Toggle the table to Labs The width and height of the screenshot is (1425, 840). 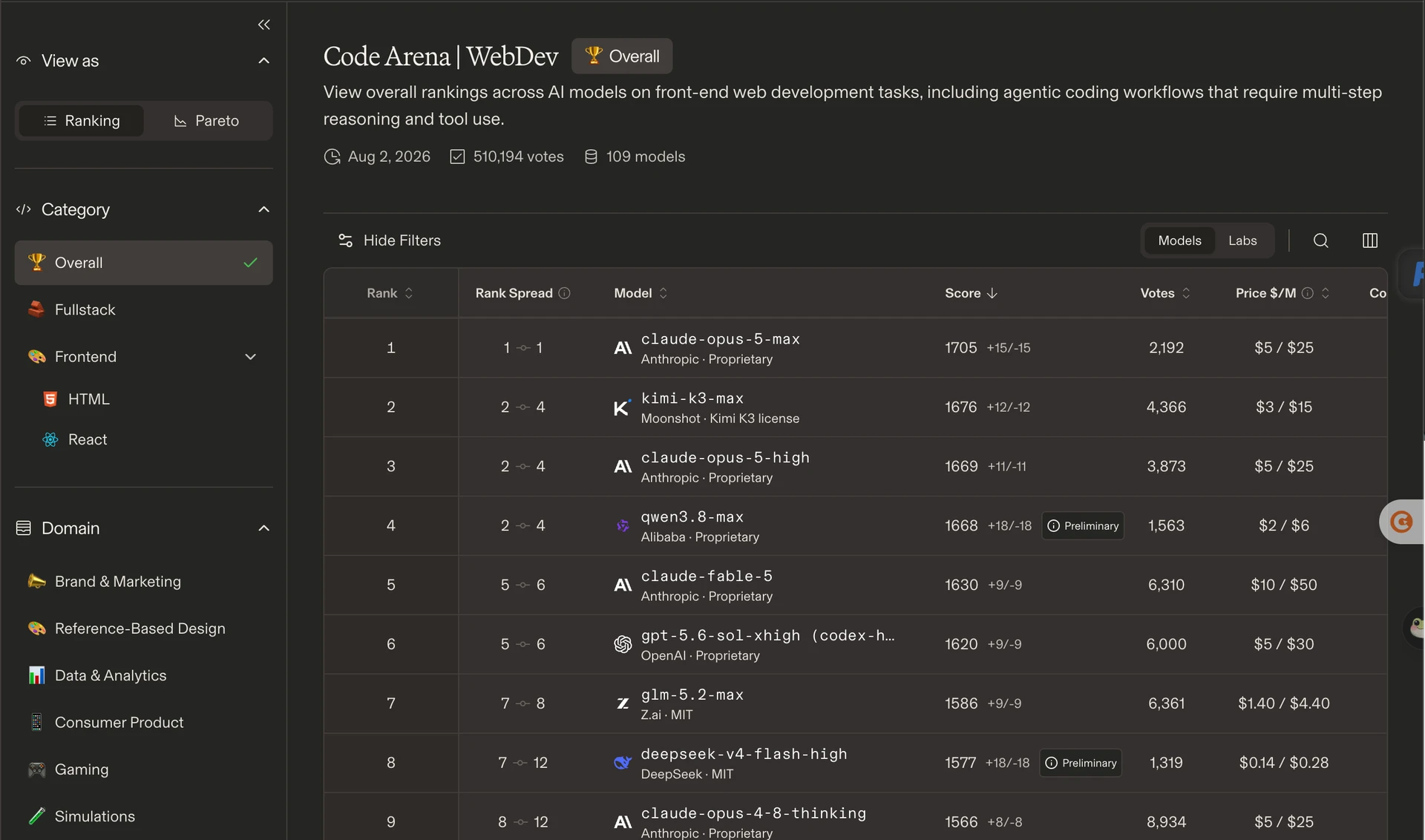1242,240
